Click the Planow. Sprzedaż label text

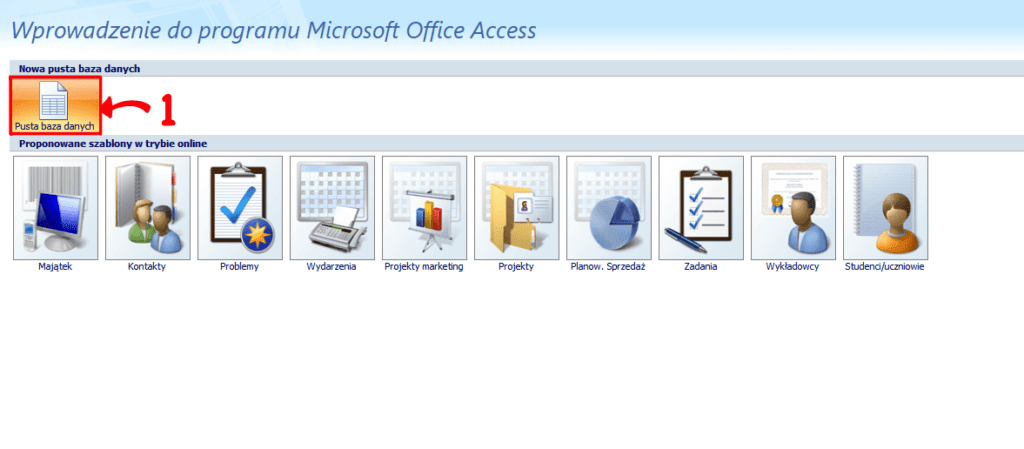pyautogui.click(x=609, y=267)
